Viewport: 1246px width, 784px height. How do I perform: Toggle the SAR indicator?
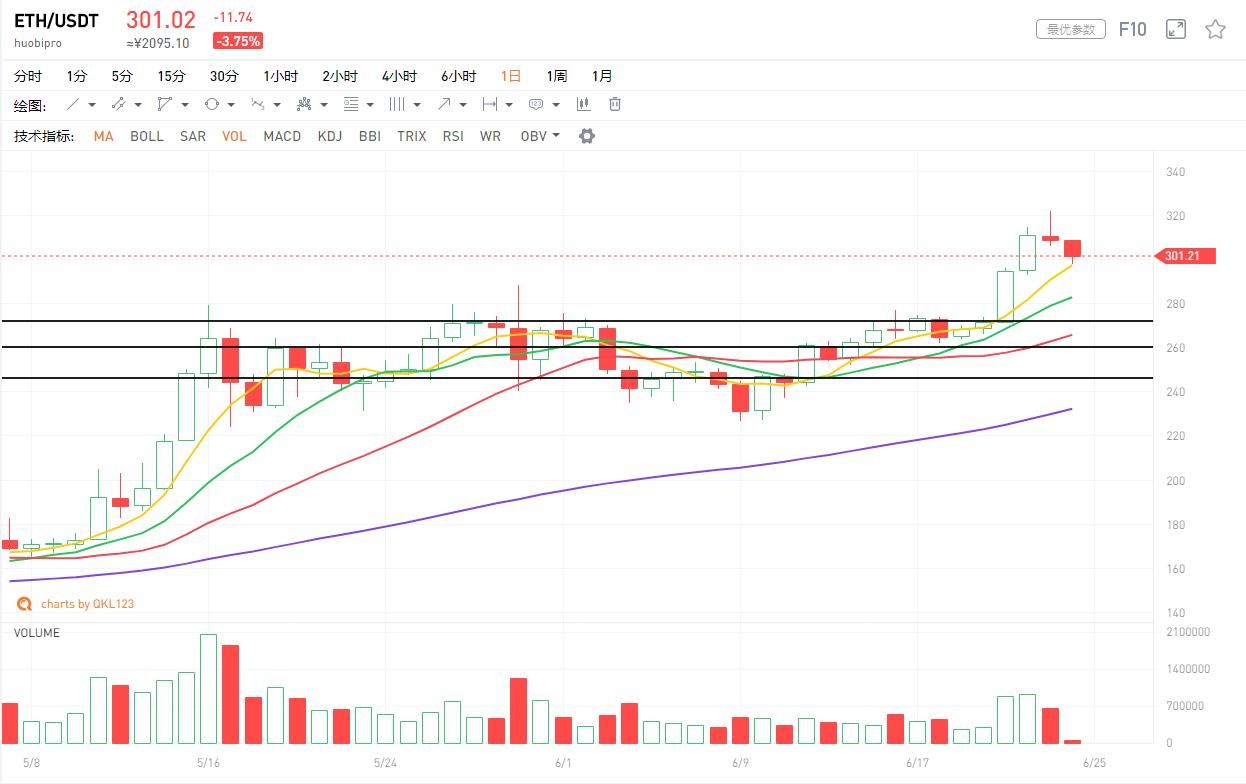point(193,136)
